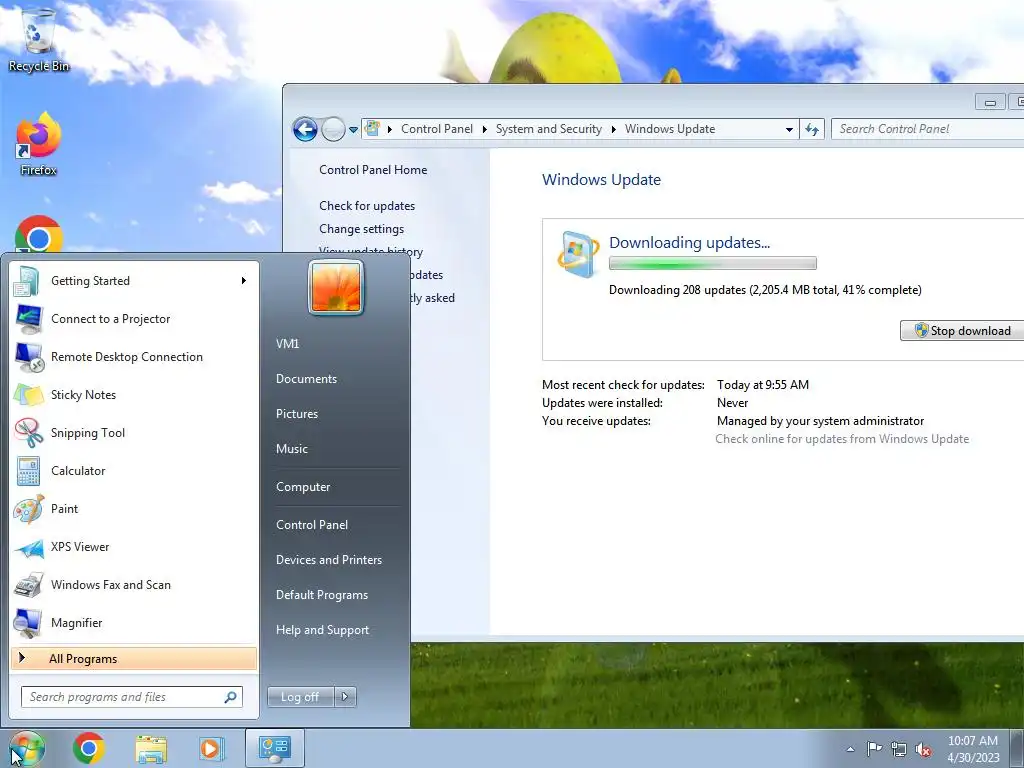Open the Chrome desktop shortcut icon

point(39,234)
